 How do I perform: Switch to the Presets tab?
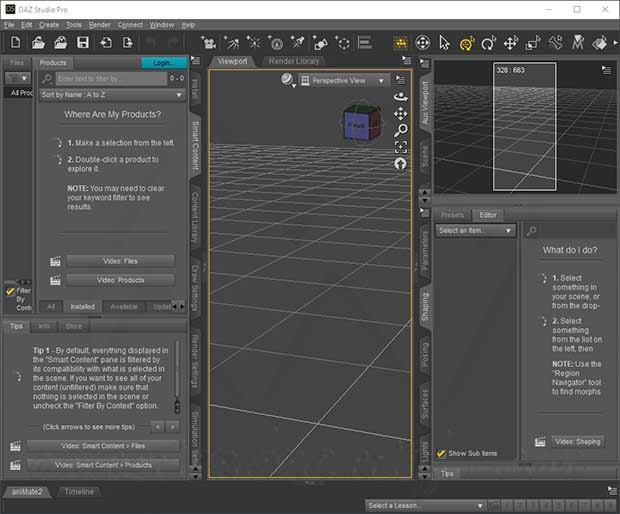[452, 215]
